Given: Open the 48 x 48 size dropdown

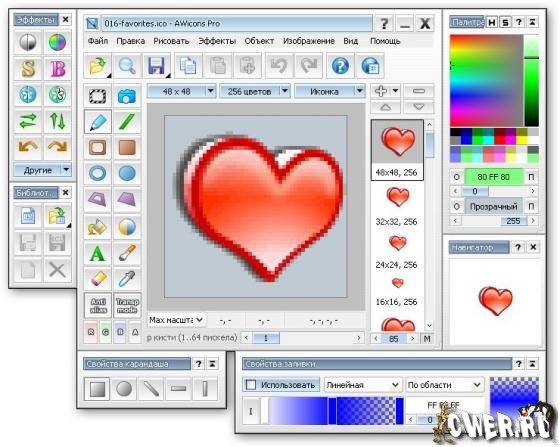Looking at the screenshot, I should click(182, 91).
